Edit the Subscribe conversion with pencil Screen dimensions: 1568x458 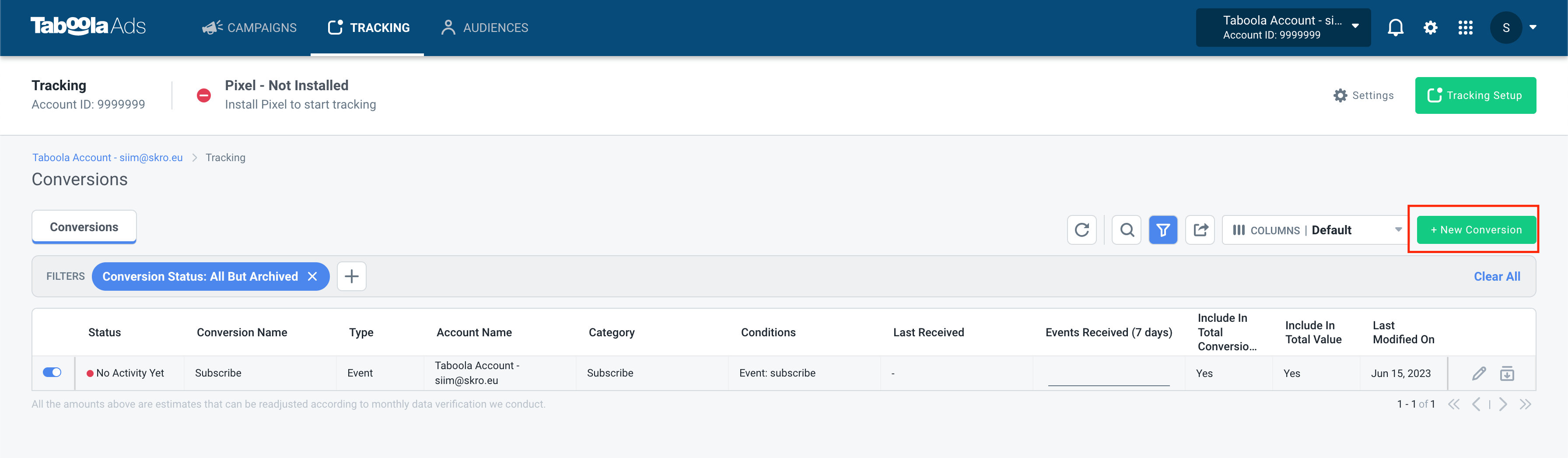pyautogui.click(x=1478, y=373)
